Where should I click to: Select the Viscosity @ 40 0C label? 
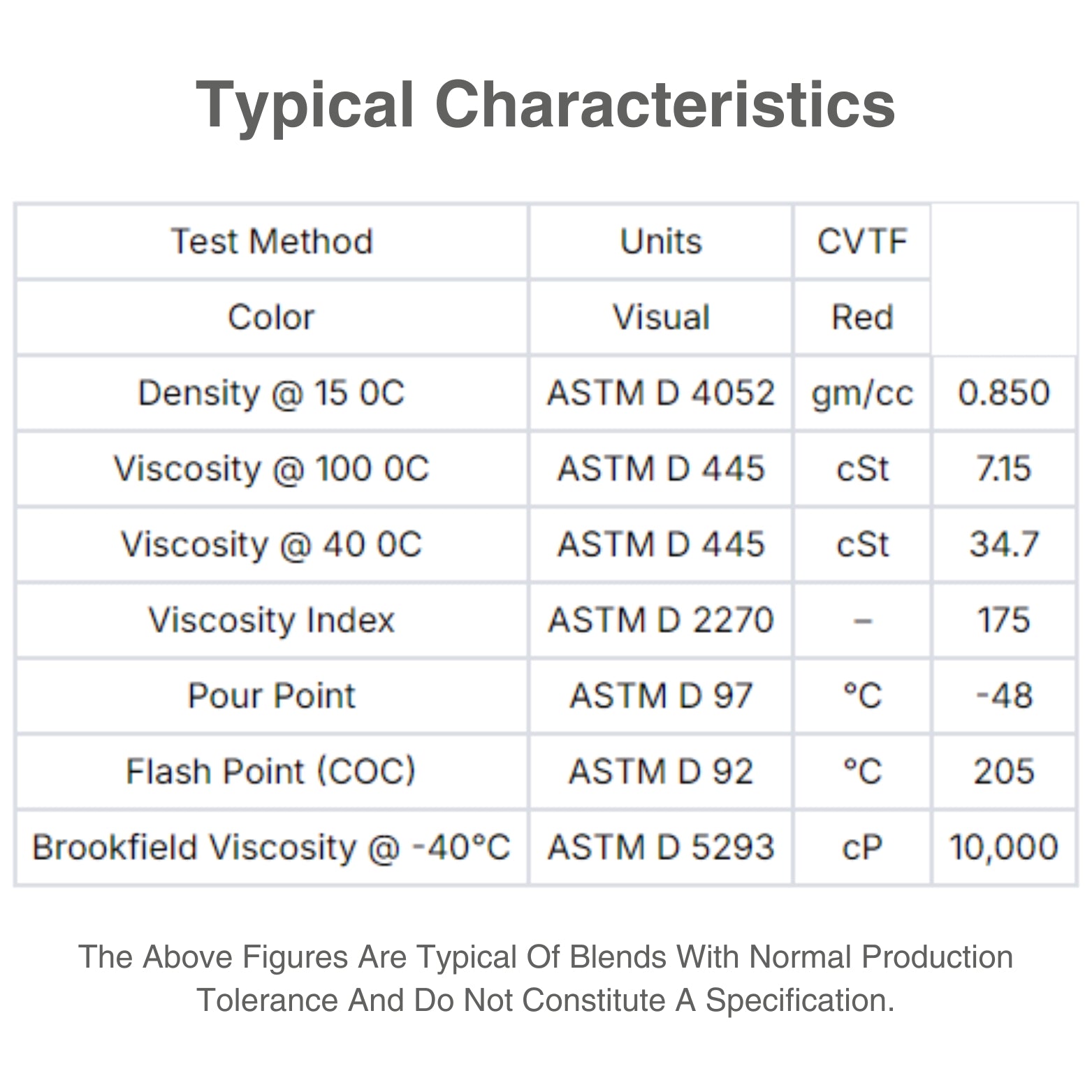coord(272,544)
